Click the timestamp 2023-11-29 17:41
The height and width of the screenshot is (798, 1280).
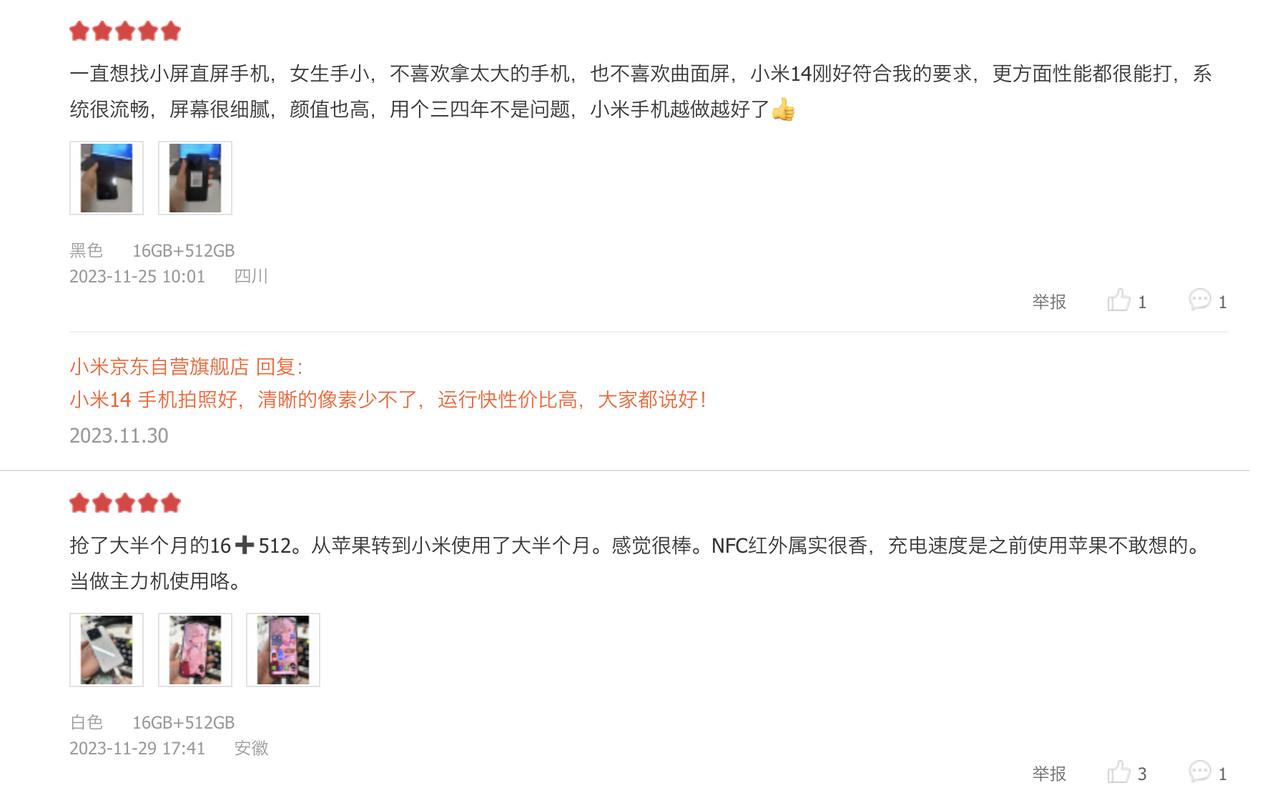point(137,748)
